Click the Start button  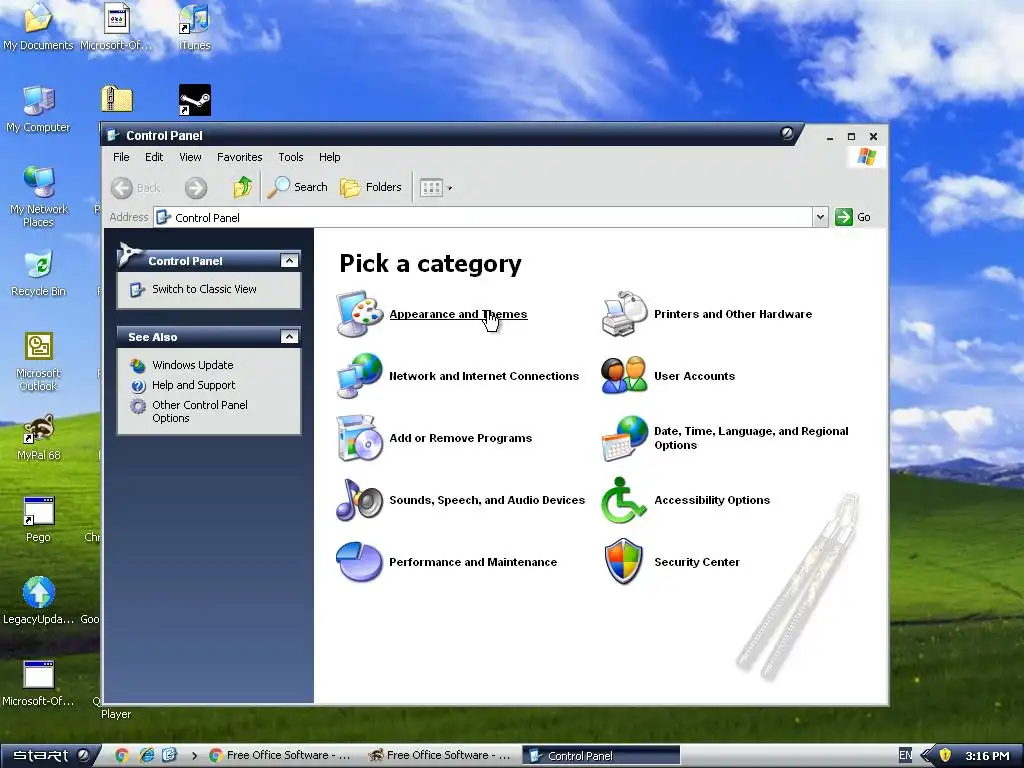pyautogui.click(x=49, y=756)
